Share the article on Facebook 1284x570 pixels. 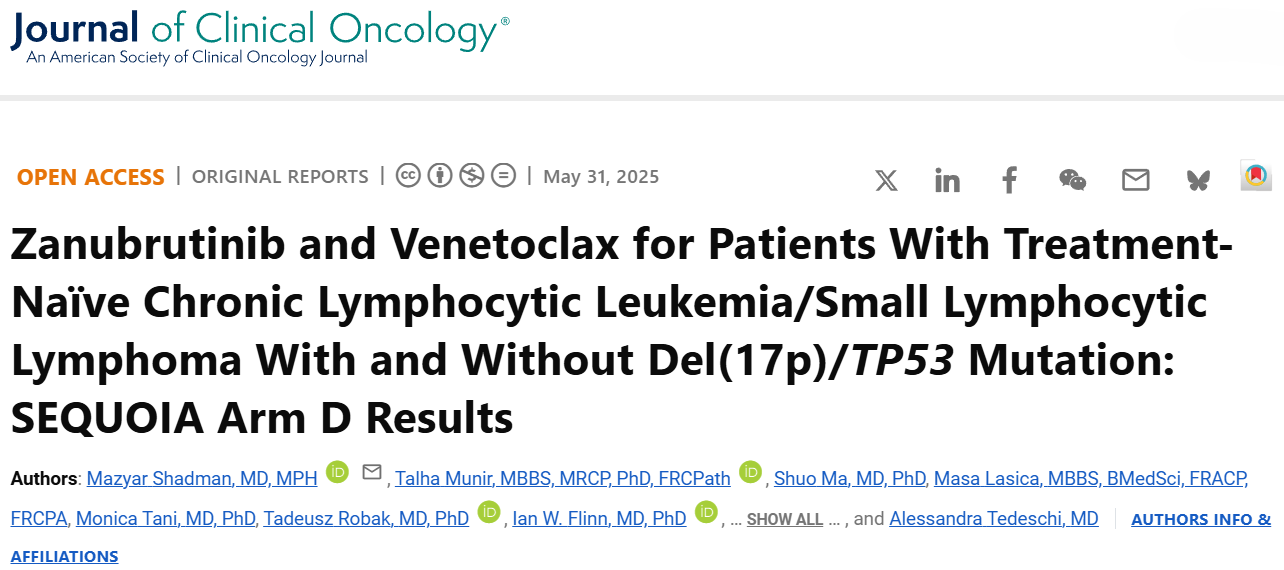(x=1010, y=180)
